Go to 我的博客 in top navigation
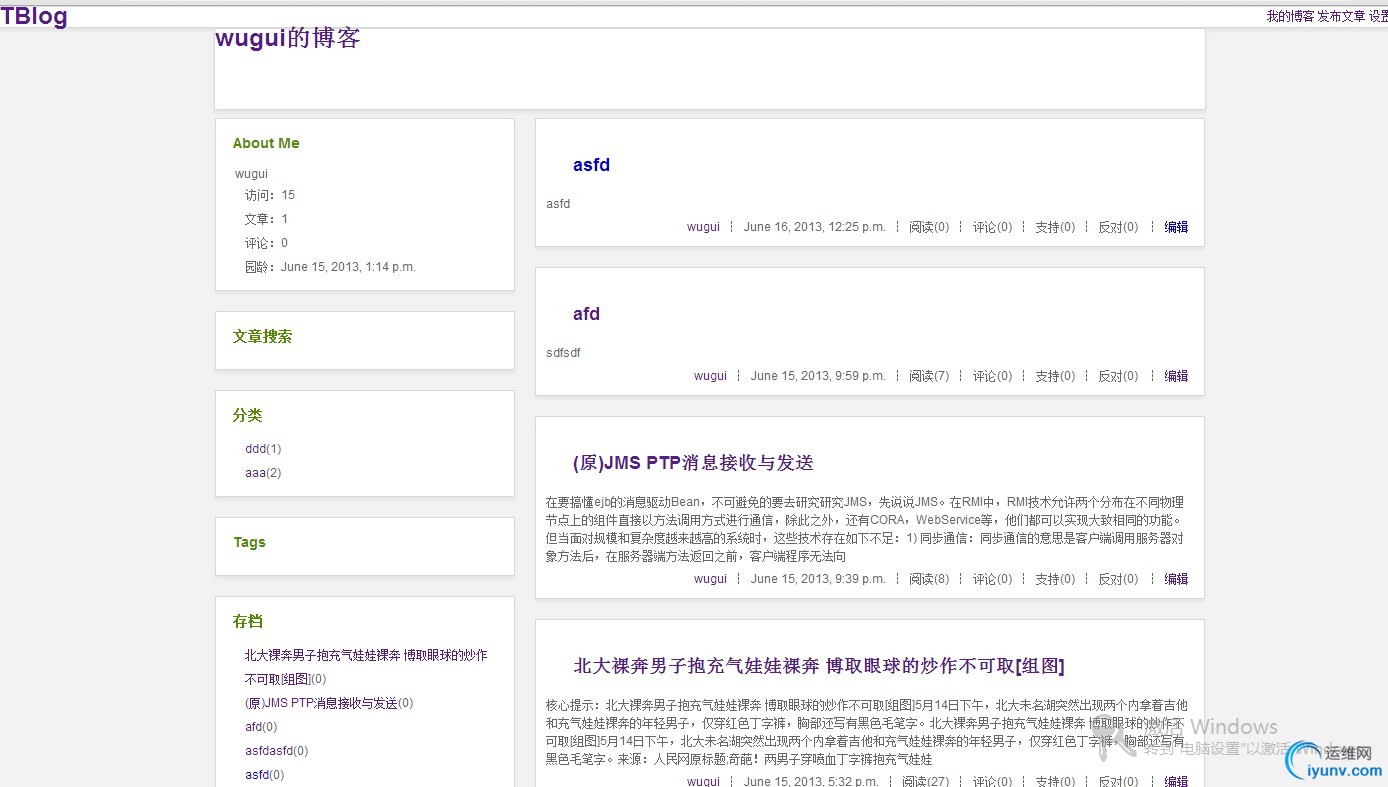The image size is (1388, 787). tap(1290, 16)
